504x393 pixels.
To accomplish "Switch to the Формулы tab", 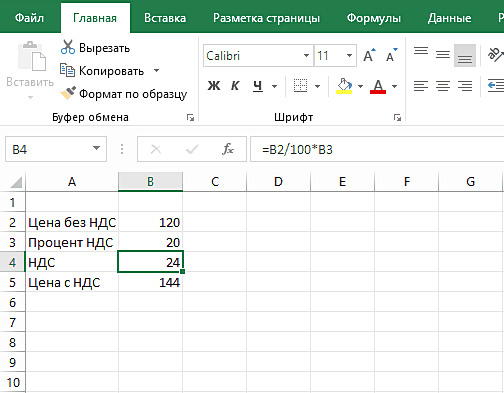I will (x=374, y=18).
